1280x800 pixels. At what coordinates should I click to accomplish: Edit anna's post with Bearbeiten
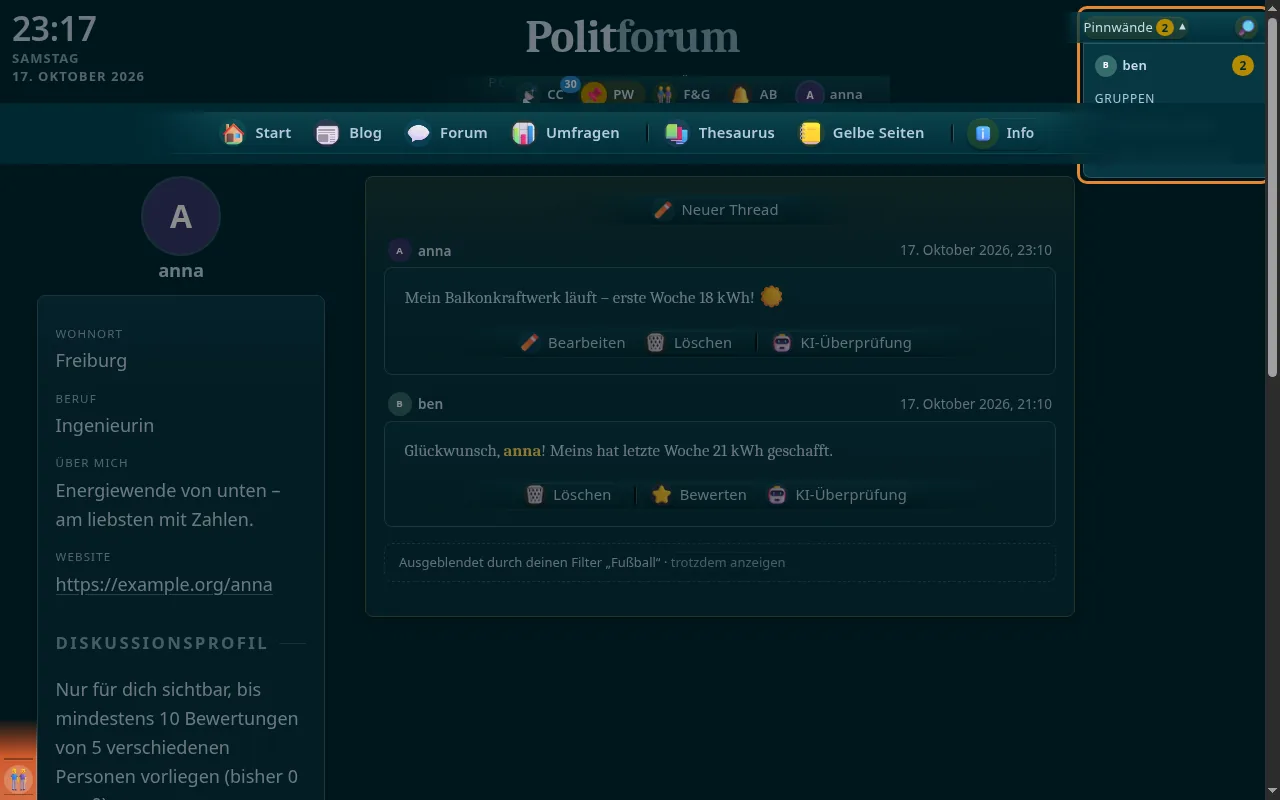(573, 343)
